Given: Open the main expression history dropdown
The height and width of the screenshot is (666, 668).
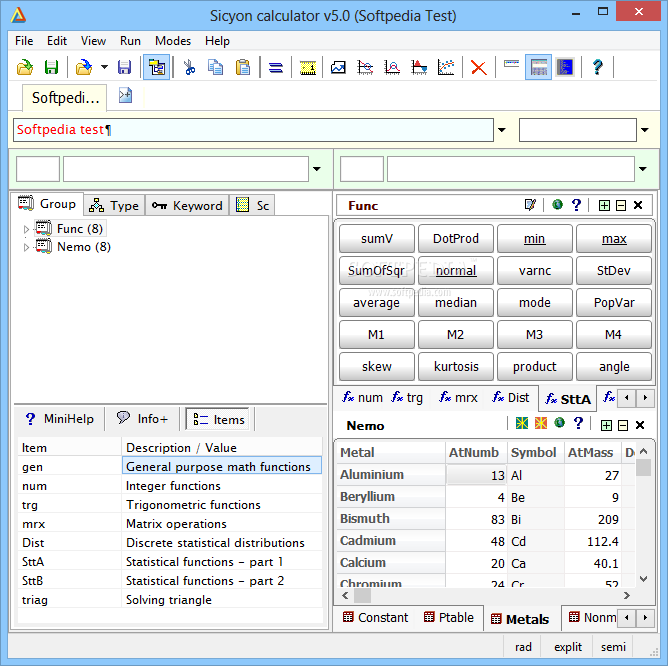Looking at the screenshot, I should click(x=502, y=130).
